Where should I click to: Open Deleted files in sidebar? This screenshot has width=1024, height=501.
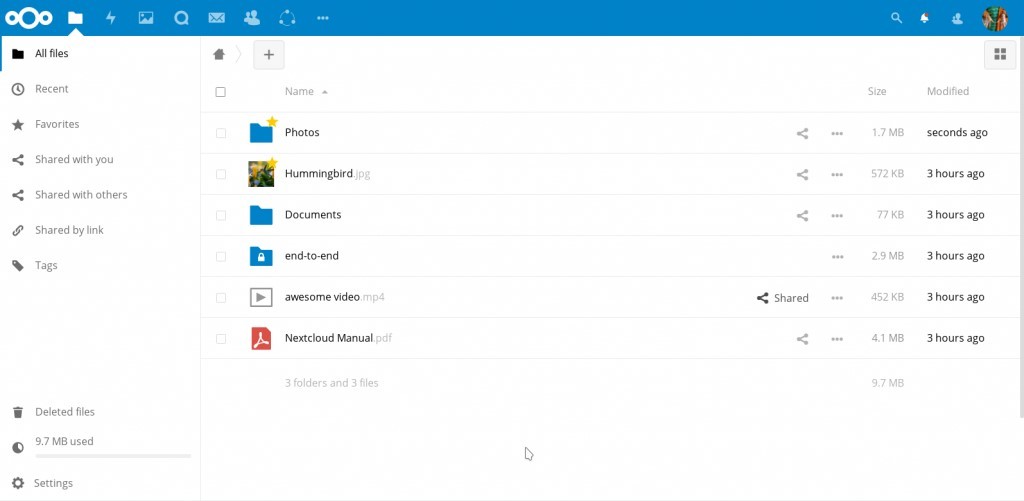[64, 412]
